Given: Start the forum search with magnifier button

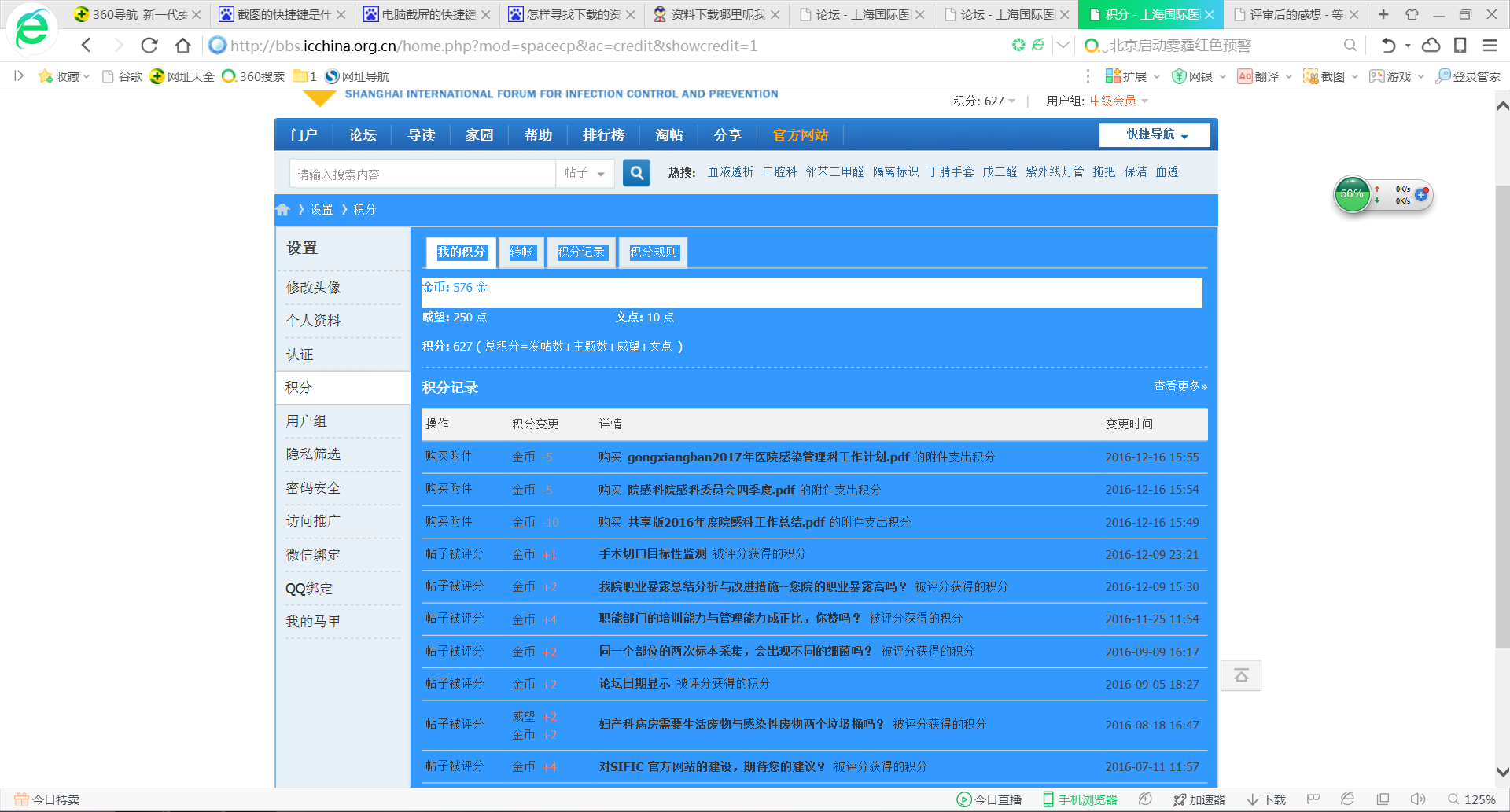Looking at the screenshot, I should coord(636,173).
